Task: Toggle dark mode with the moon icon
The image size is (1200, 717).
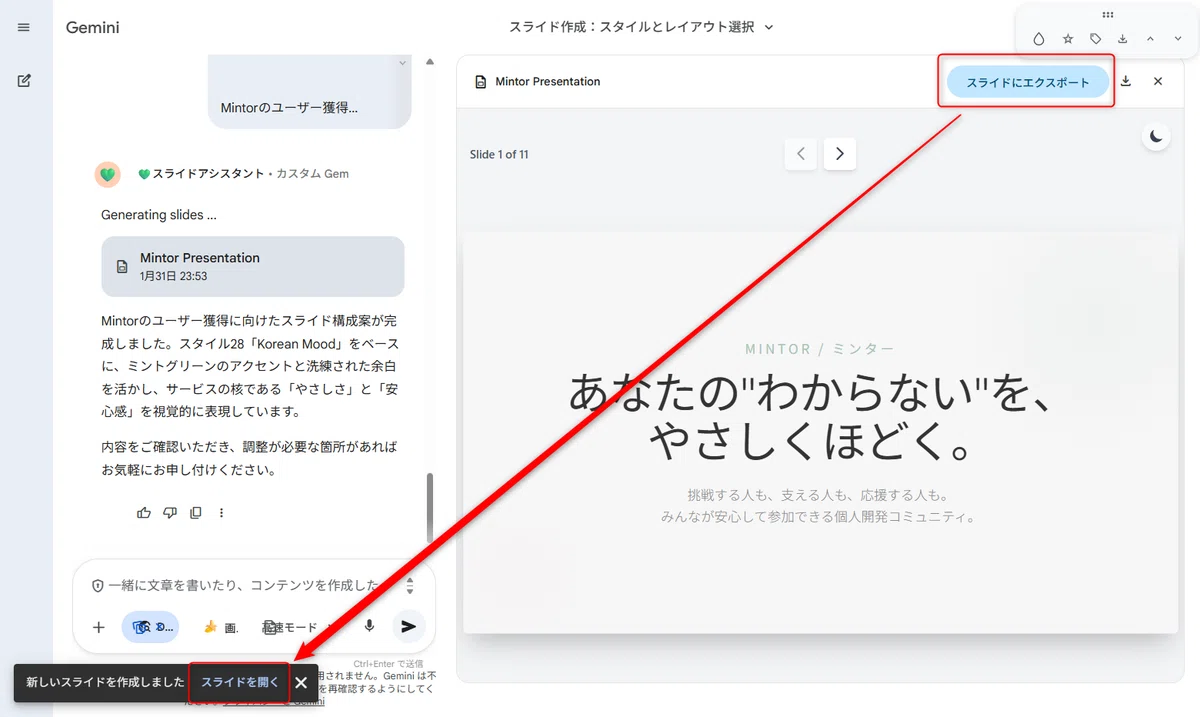Action: 1157,136
